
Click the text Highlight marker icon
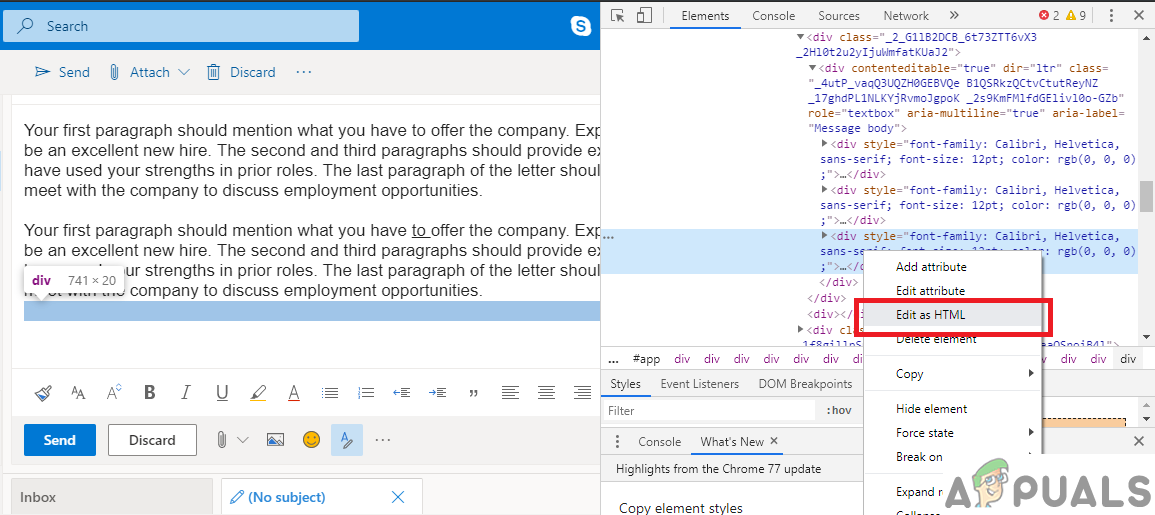(x=258, y=393)
